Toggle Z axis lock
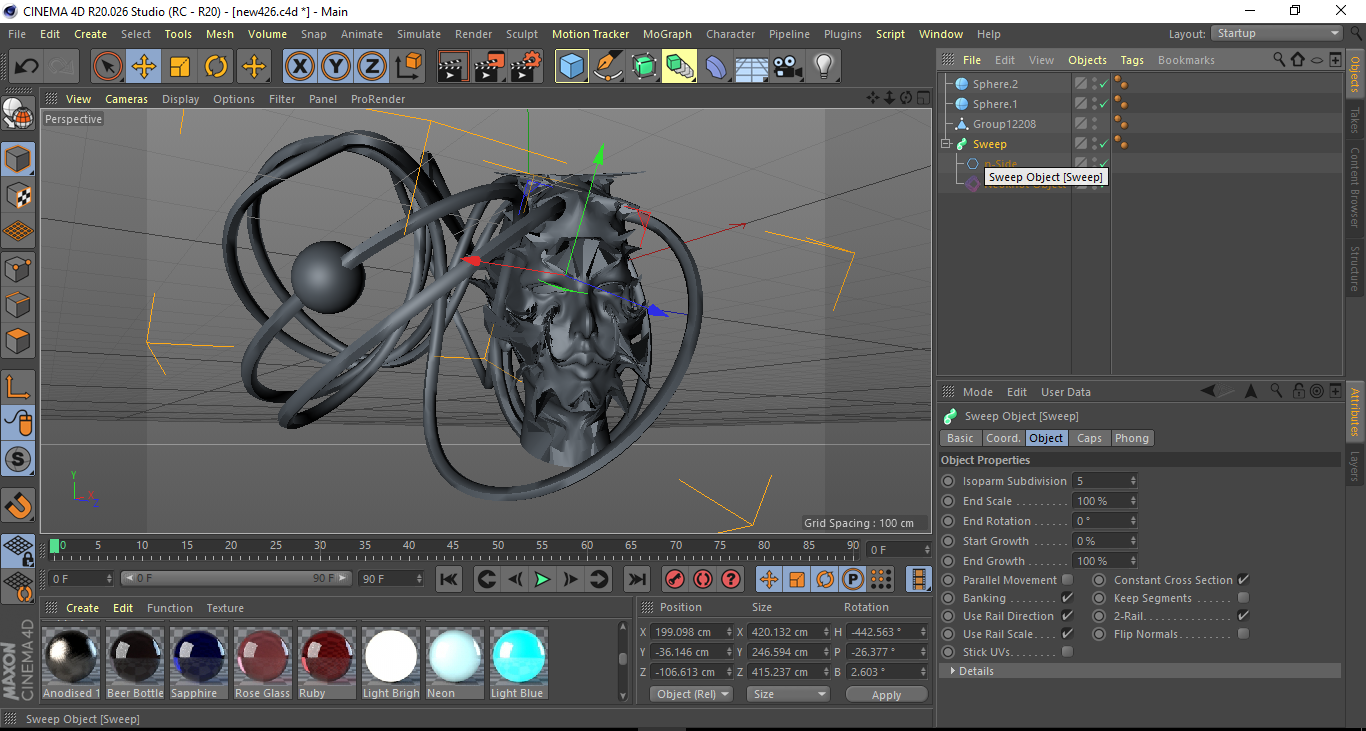 371,67
